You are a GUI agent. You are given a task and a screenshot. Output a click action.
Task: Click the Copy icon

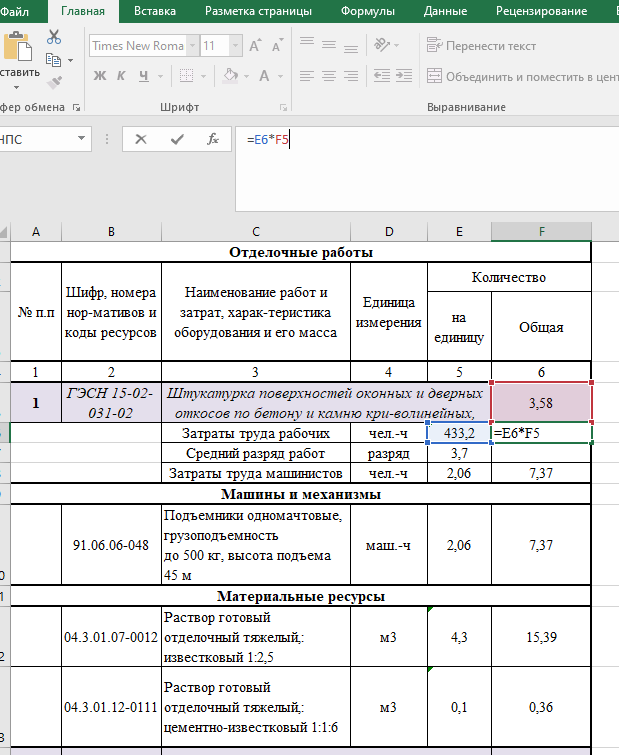tap(53, 60)
